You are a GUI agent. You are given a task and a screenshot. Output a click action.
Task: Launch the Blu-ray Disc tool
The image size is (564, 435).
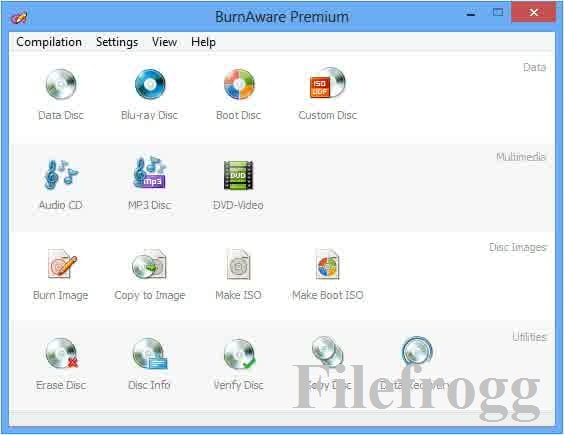click(x=150, y=95)
